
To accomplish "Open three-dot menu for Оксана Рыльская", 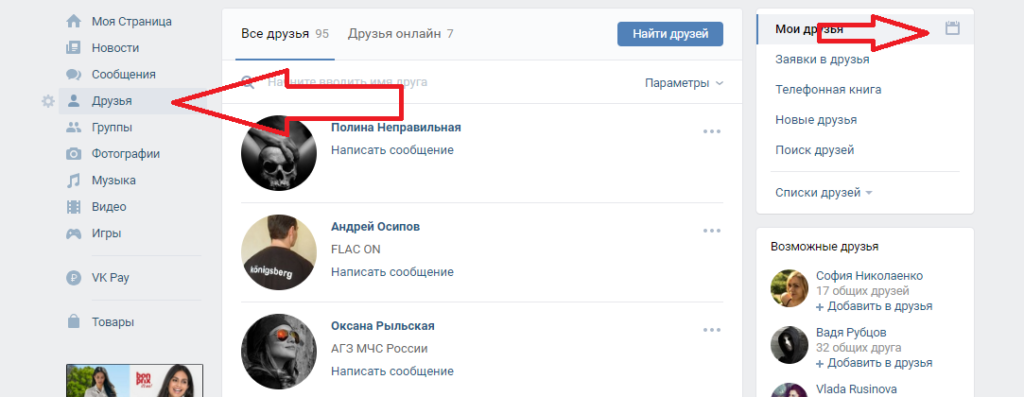I will coord(712,330).
